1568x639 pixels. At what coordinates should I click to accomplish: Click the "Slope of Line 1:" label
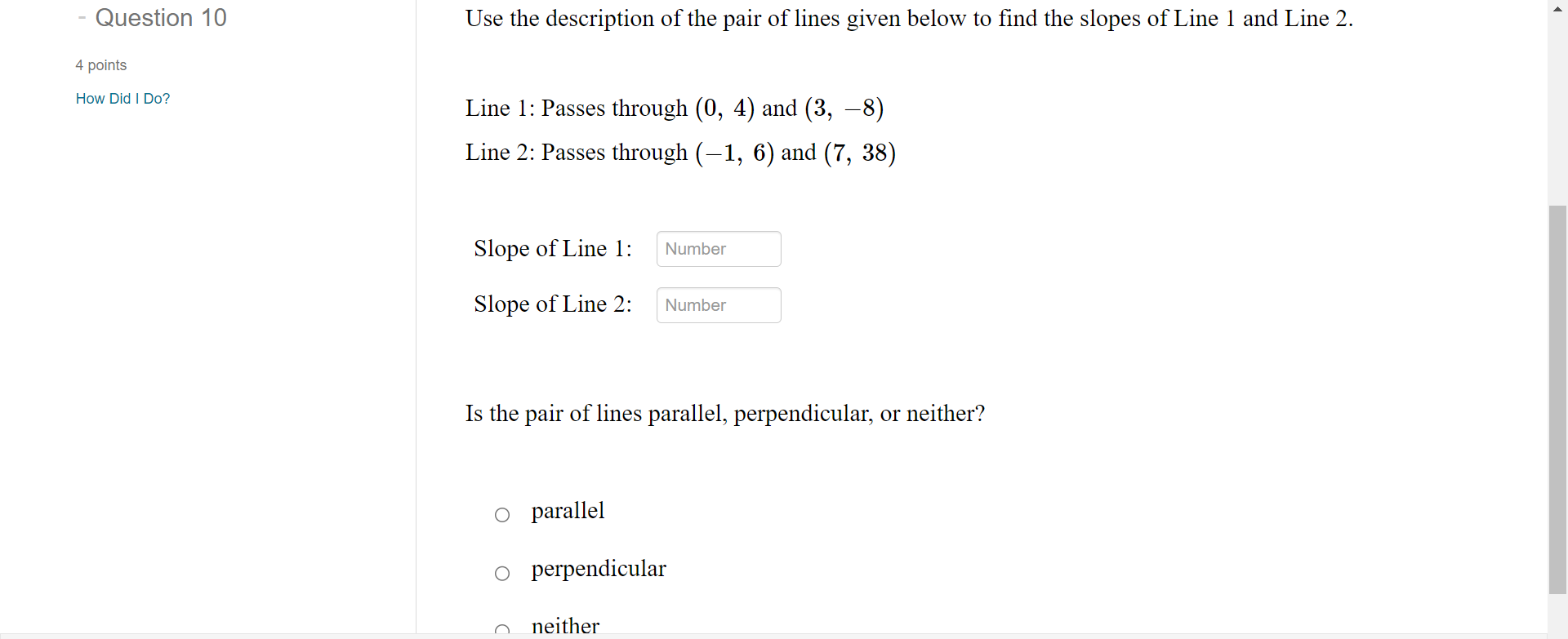point(552,249)
